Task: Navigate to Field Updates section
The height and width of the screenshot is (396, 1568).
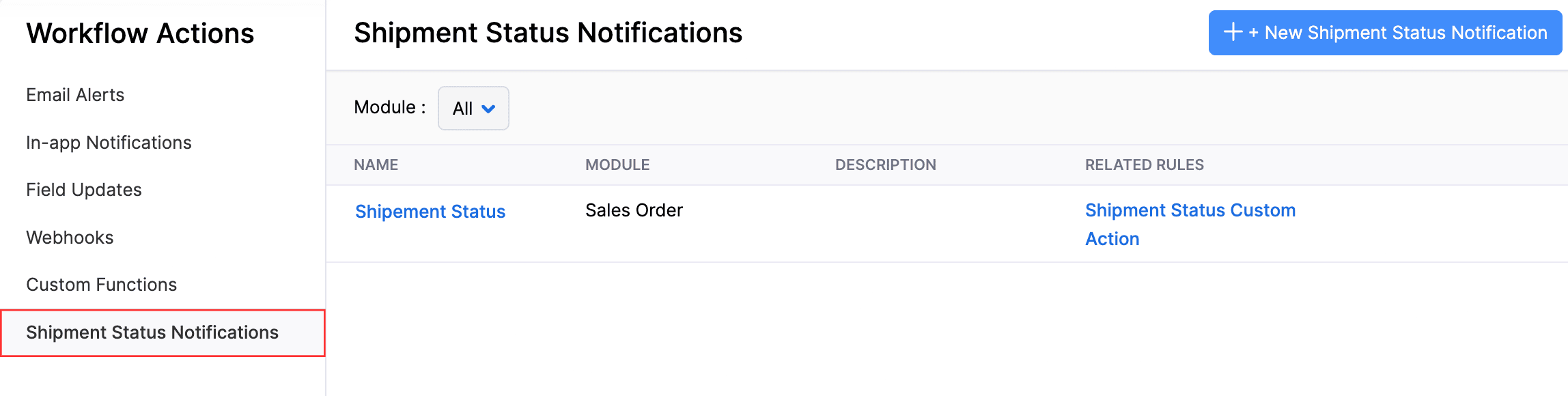Action: pos(83,190)
